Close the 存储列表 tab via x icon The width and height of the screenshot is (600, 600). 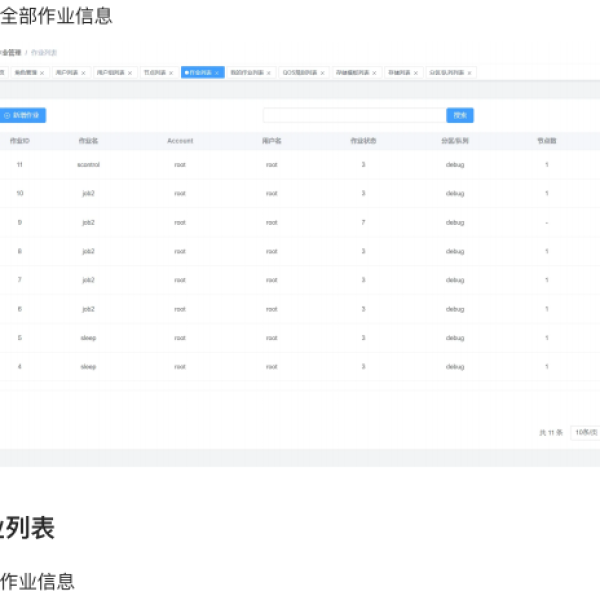tap(414, 73)
